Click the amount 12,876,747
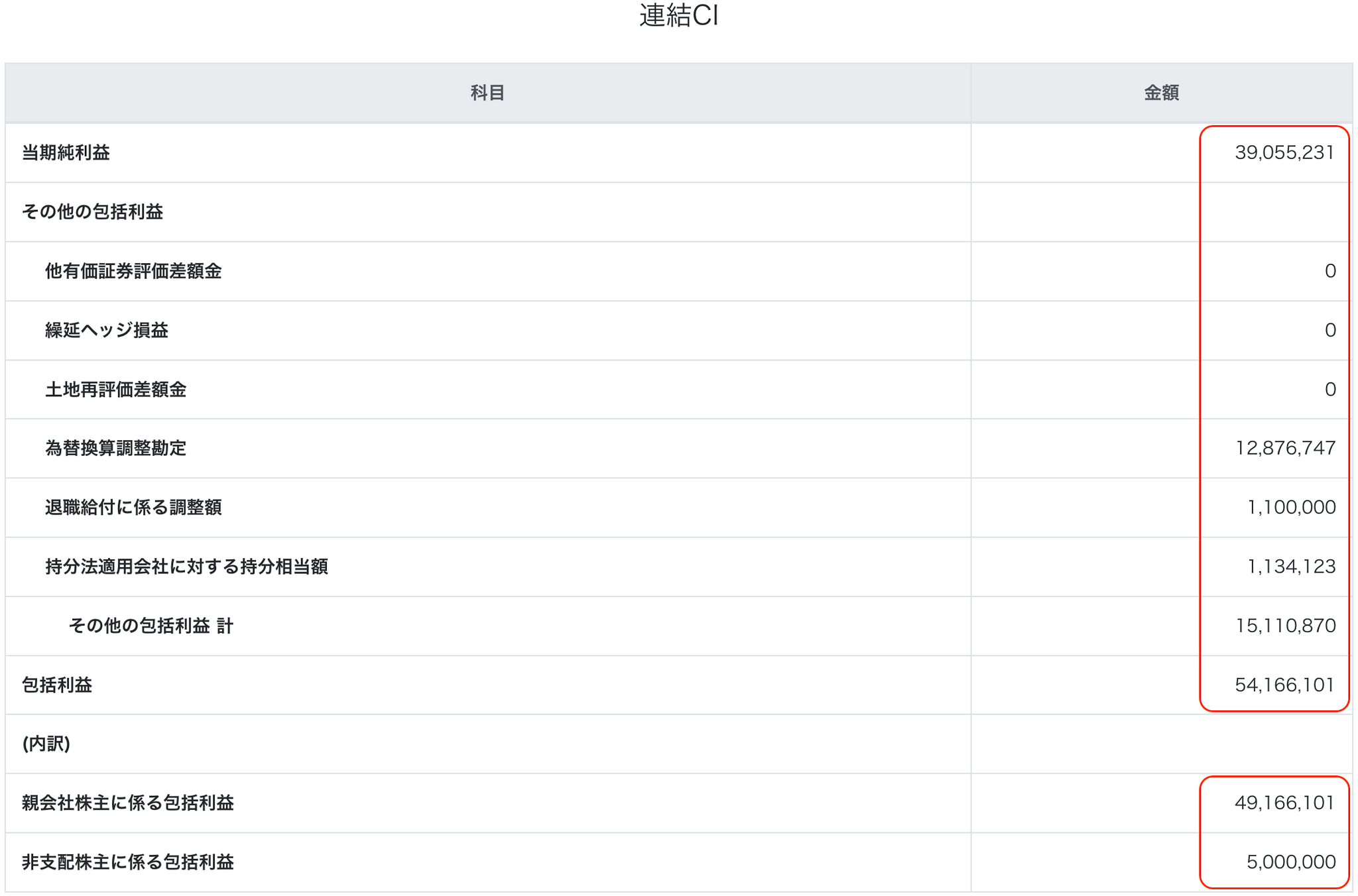Screen dimensions: 1358x896 [x=1285, y=448]
